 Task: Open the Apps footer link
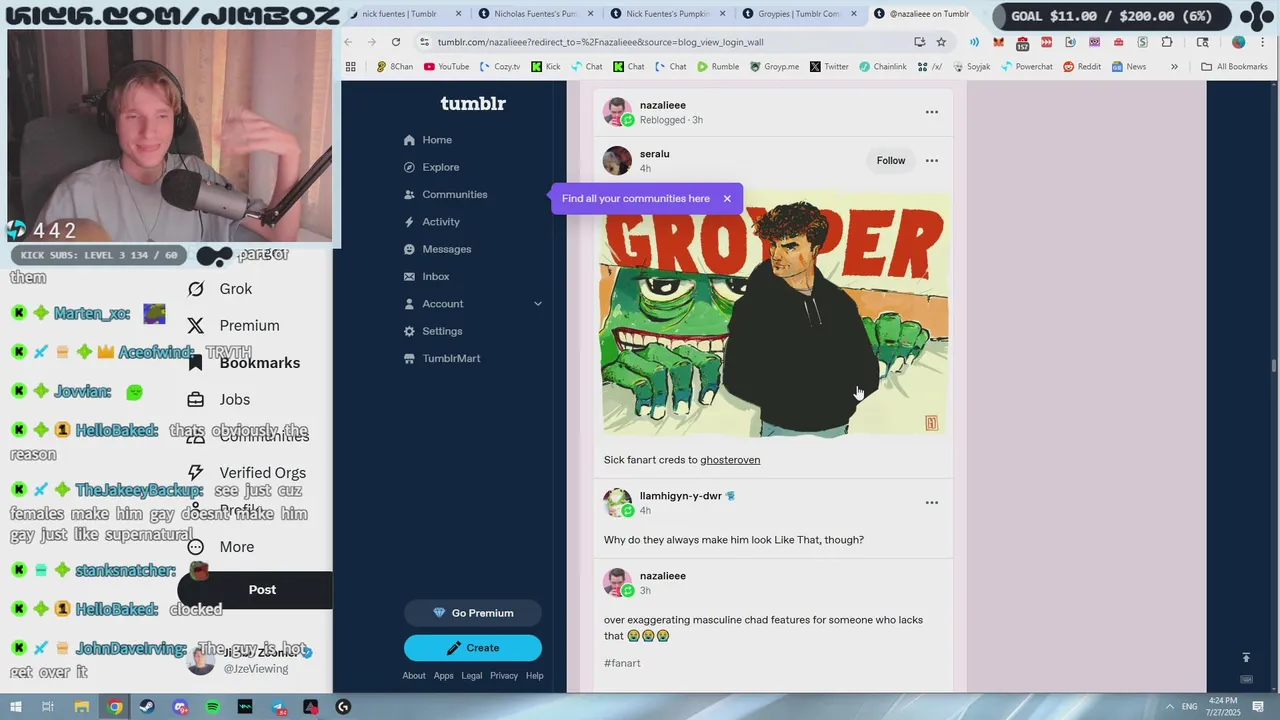443,676
